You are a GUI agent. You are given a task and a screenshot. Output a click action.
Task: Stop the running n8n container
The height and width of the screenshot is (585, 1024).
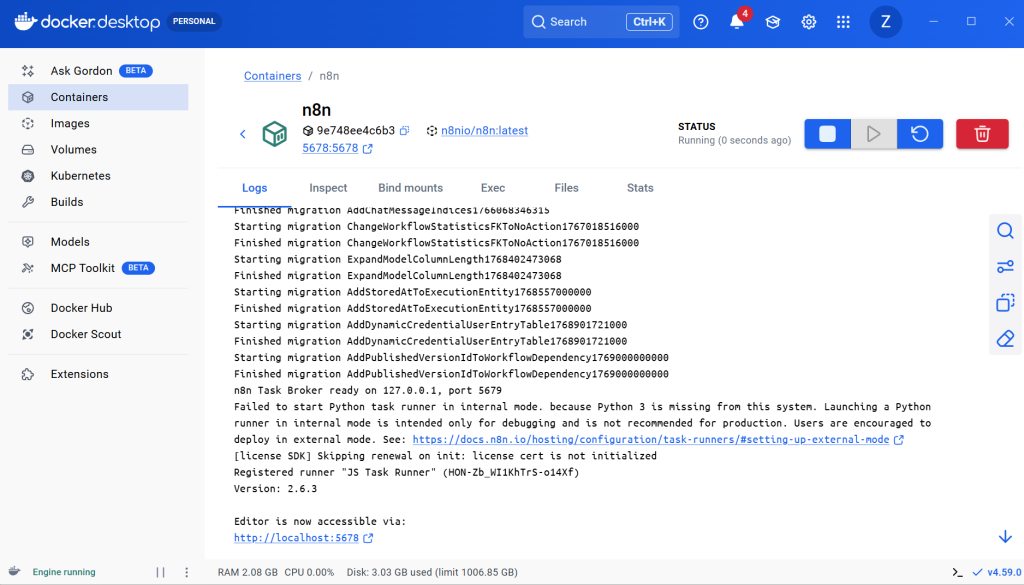(x=827, y=134)
